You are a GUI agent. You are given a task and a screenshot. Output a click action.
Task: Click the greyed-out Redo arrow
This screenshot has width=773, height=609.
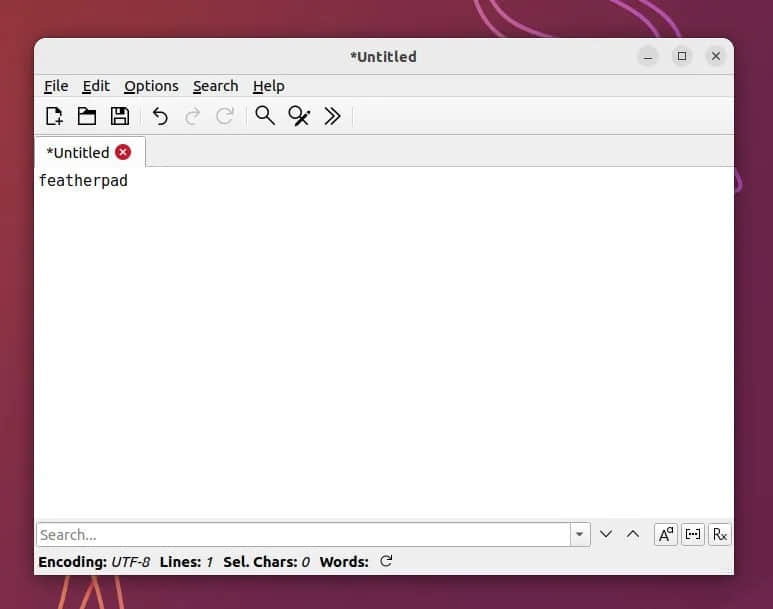pos(192,116)
